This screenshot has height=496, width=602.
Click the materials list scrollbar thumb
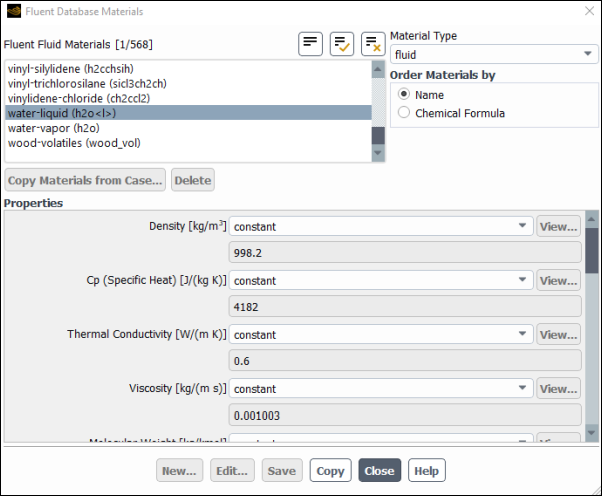pyautogui.click(x=378, y=136)
